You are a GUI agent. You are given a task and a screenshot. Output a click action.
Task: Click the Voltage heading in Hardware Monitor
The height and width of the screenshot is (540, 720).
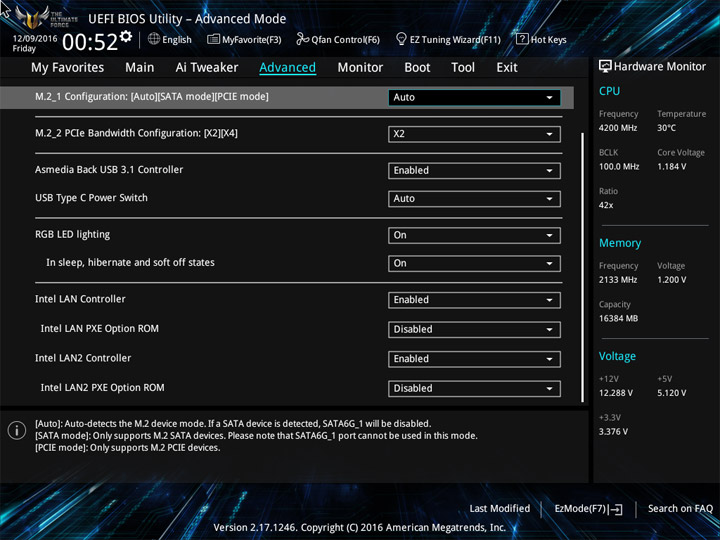618,356
